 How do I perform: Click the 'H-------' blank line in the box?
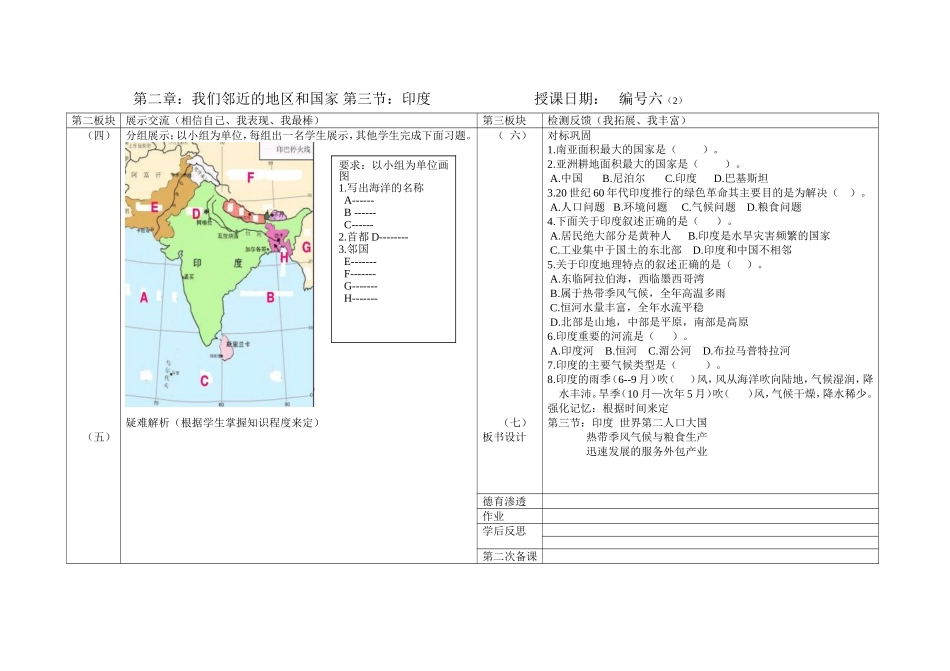pyautogui.click(x=360, y=298)
